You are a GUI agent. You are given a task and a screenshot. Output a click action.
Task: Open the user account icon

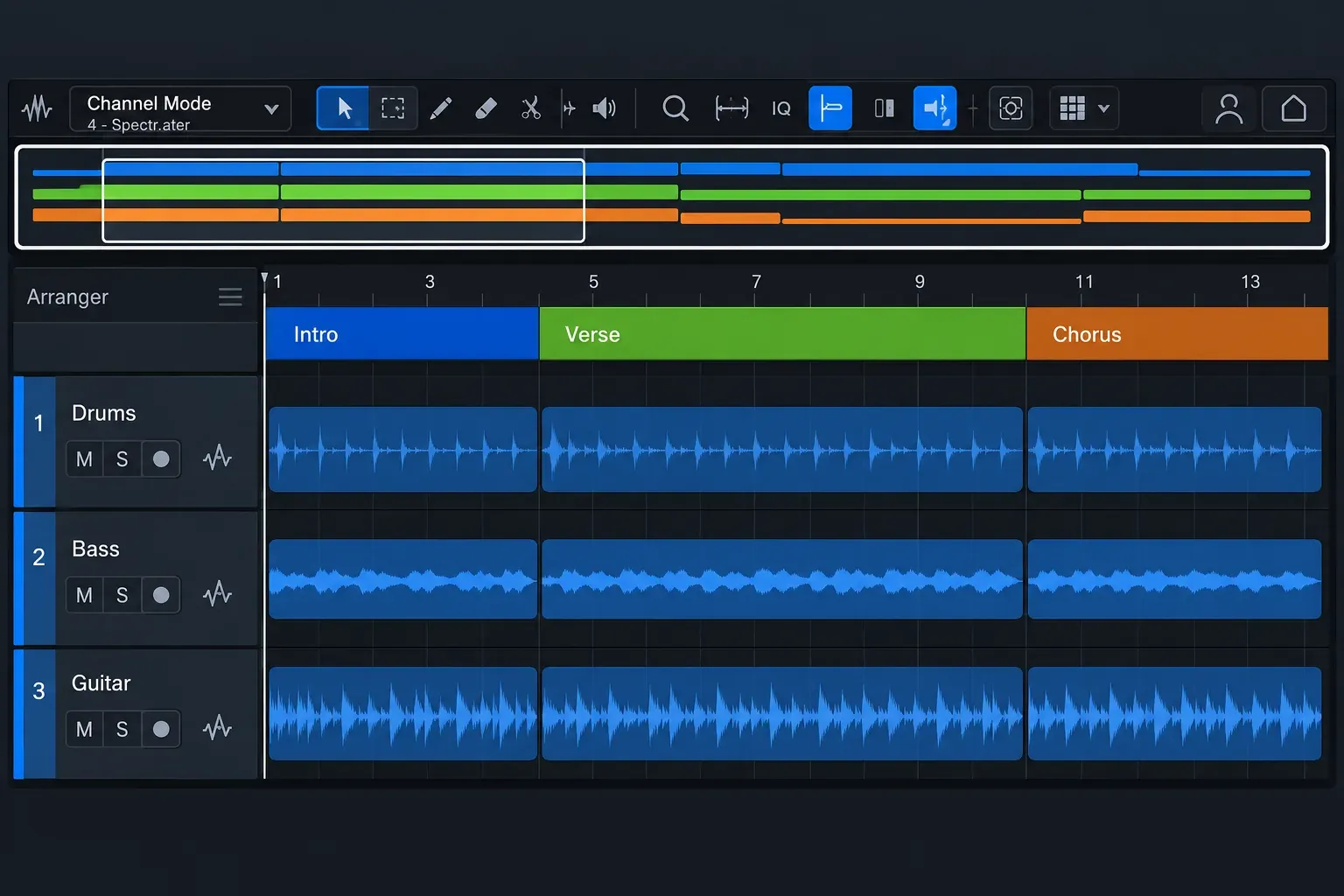pyautogui.click(x=1228, y=108)
